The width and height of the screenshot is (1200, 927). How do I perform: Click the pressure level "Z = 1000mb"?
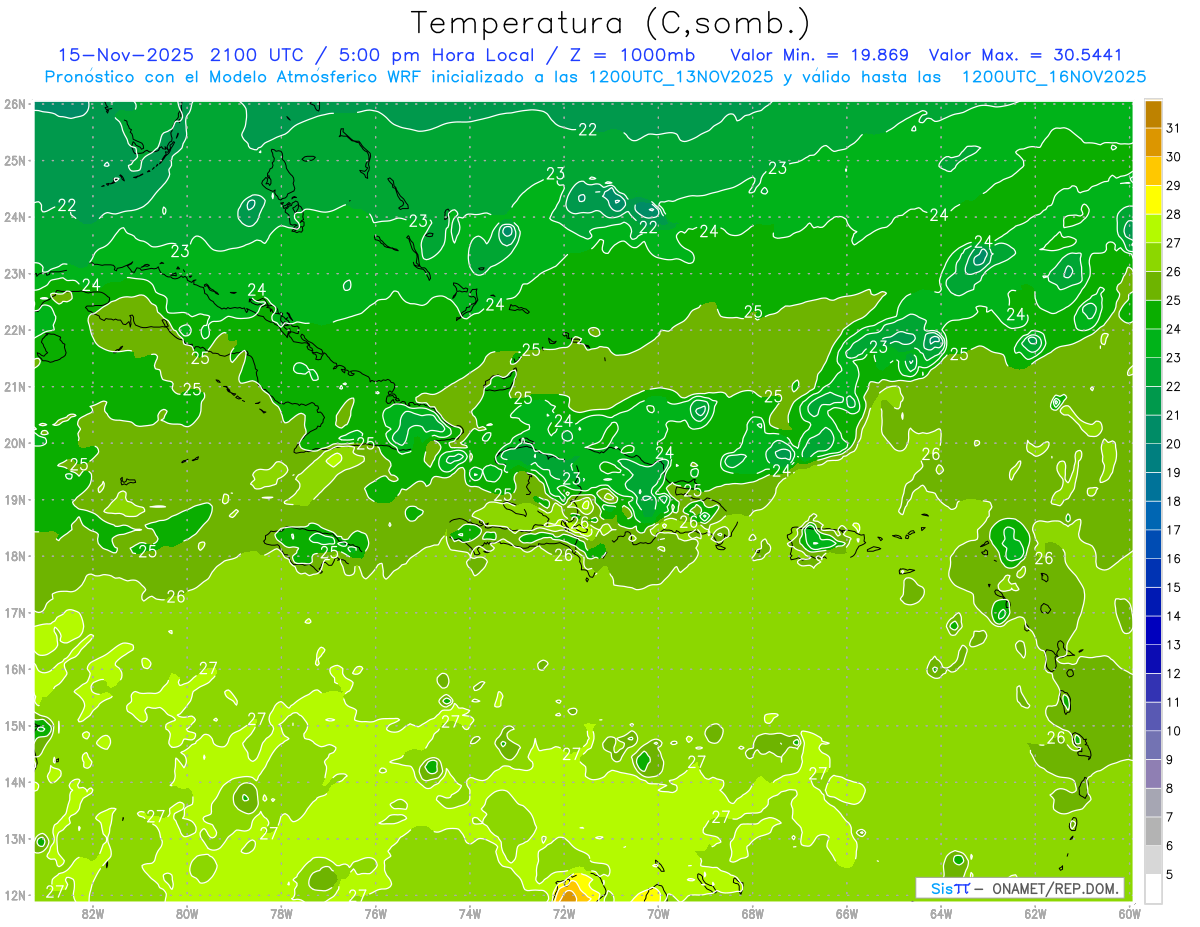[x=633, y=54]
